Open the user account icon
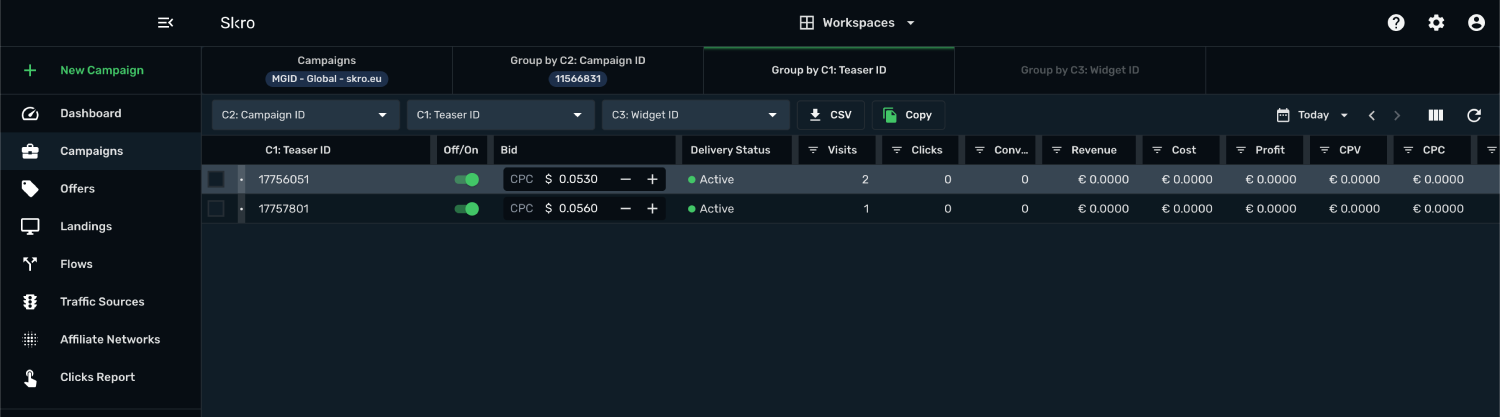1500x417 pixels. [1476, 23]
